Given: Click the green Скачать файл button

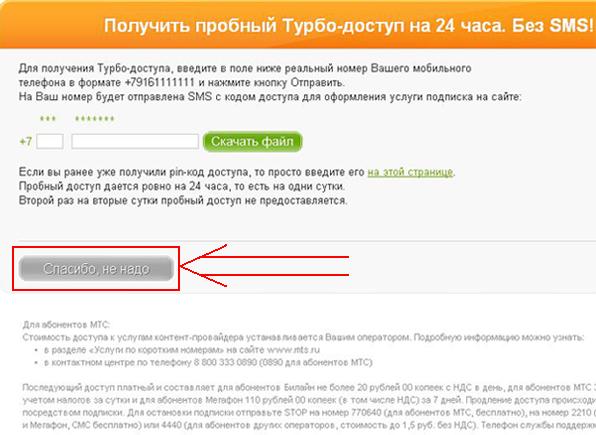Looking at the screenshot, I should [x=252, y=142].
